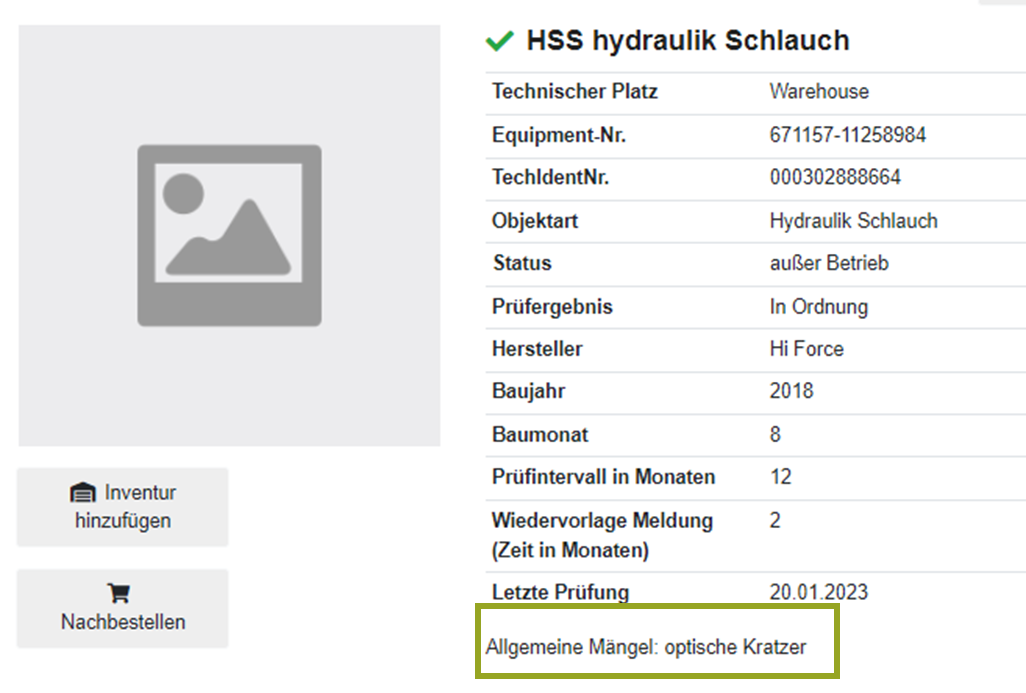Click the Wiedervorlage Meldung value 2
The image size is (1026, 693).
pyautogui.click(x=776, y=521)
